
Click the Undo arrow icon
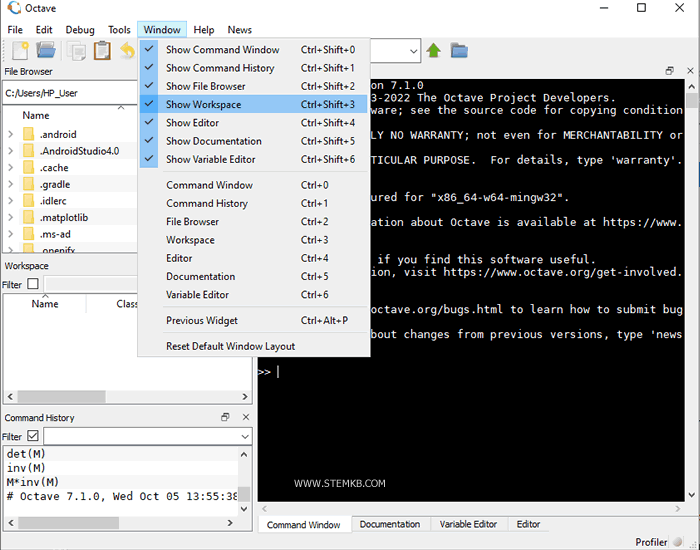pyautogui.click(x=127, y=50)
